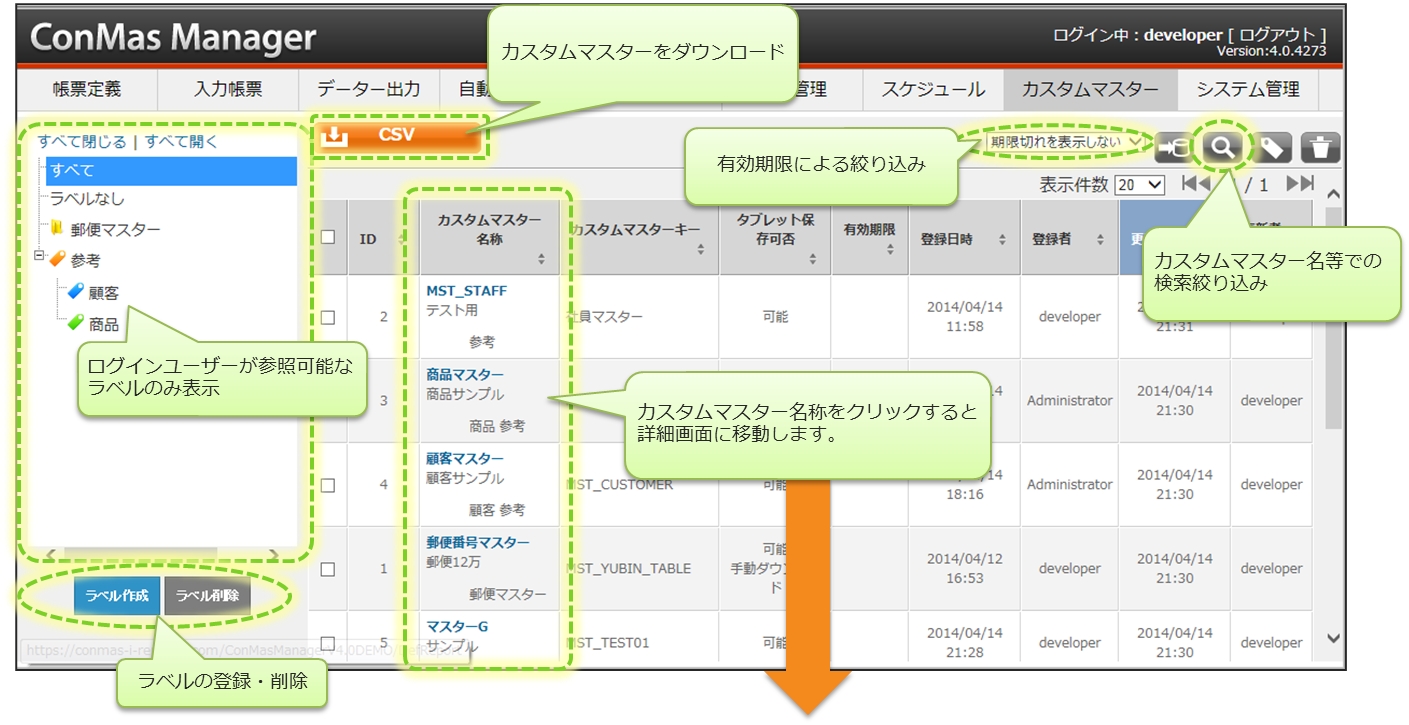The height and width of the screenshot is (725, 1409).
Task: Click the ラベル作成 button
Action: coord(117,596)
